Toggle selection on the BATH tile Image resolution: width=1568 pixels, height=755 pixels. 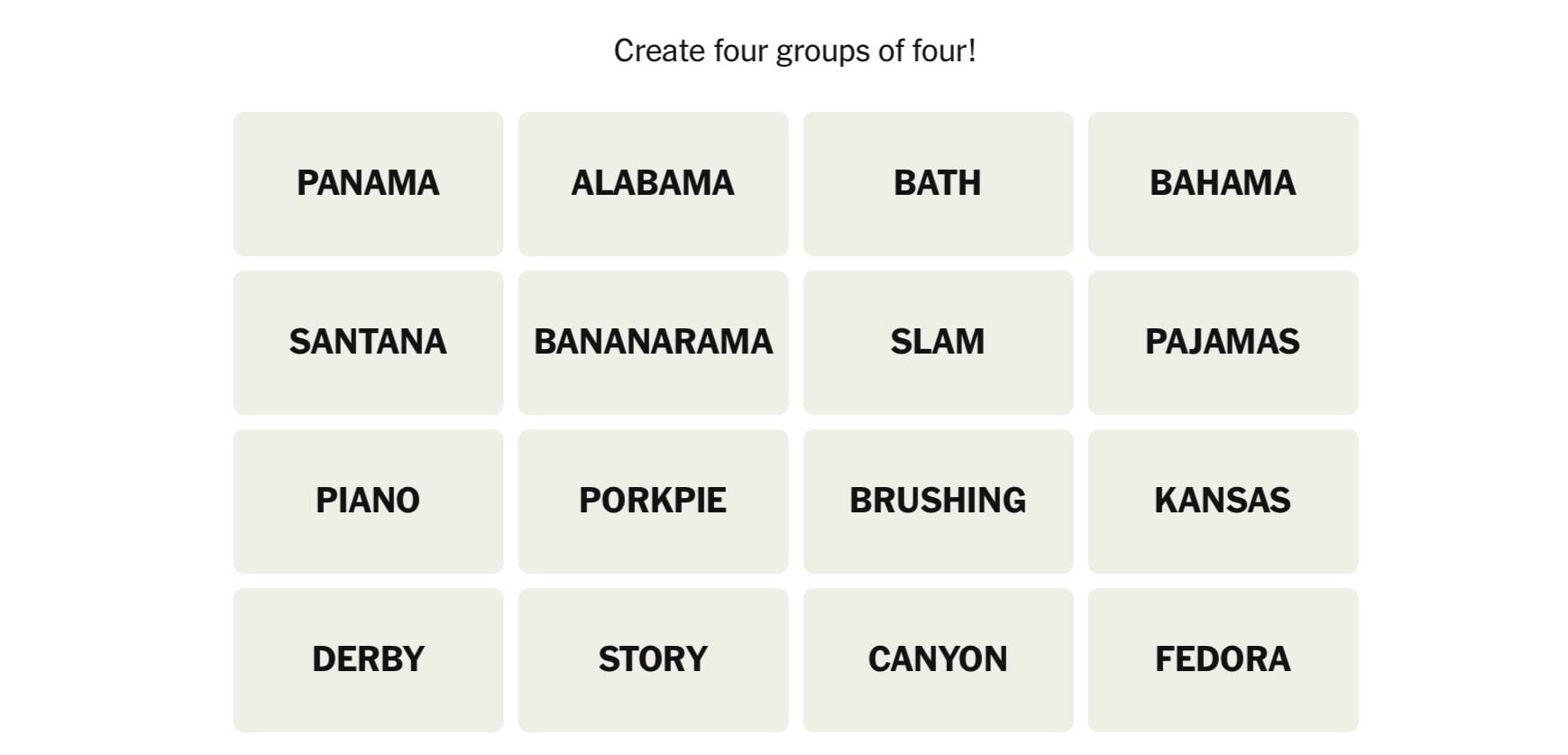[x=938, y=183]
